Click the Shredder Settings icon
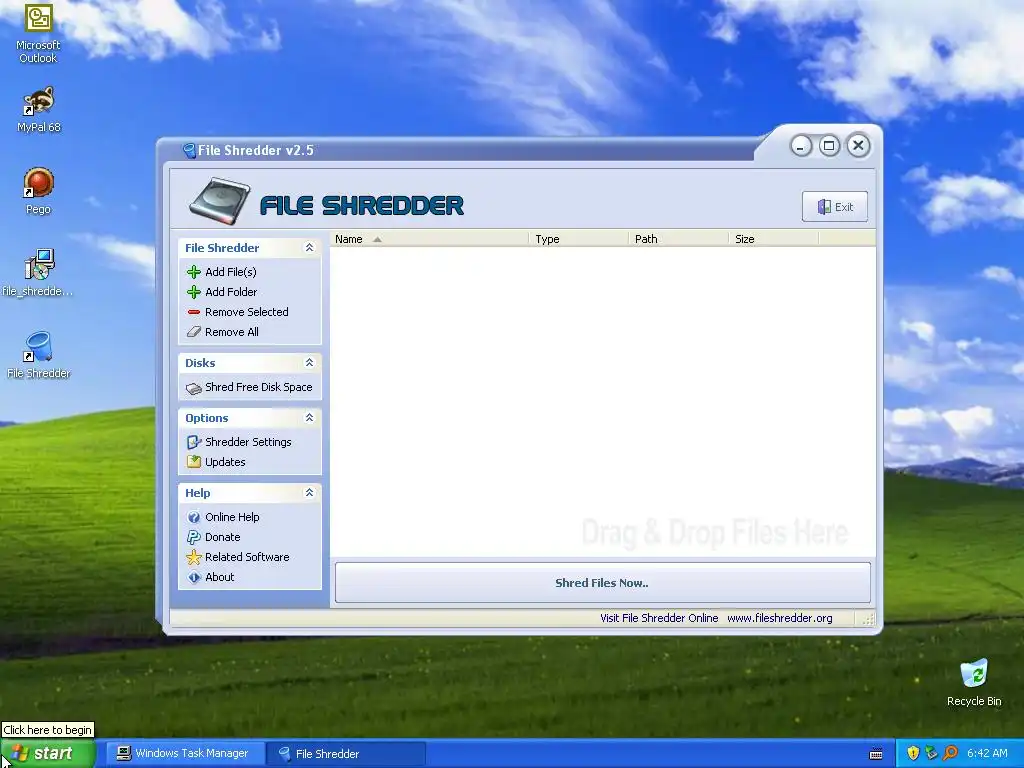The width and height of the screenshot is (1024, 768). coord(194,442)
